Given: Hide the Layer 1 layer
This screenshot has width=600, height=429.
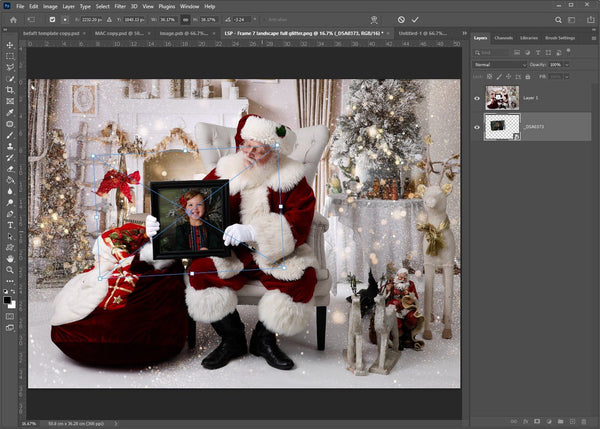Looking at the screenshot, I should [x=476, y=97].
